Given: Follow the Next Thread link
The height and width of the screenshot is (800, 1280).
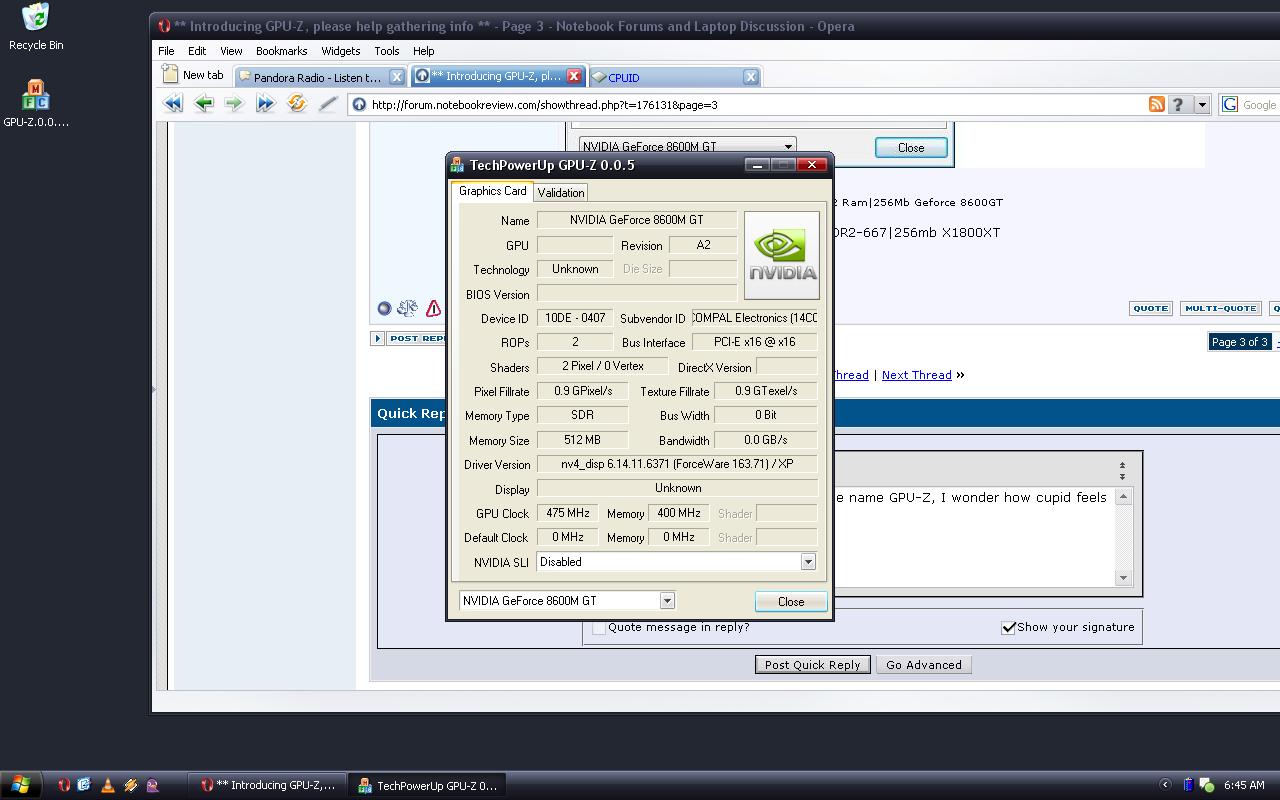Looking at the screenshot, I should tap(916, 375).
